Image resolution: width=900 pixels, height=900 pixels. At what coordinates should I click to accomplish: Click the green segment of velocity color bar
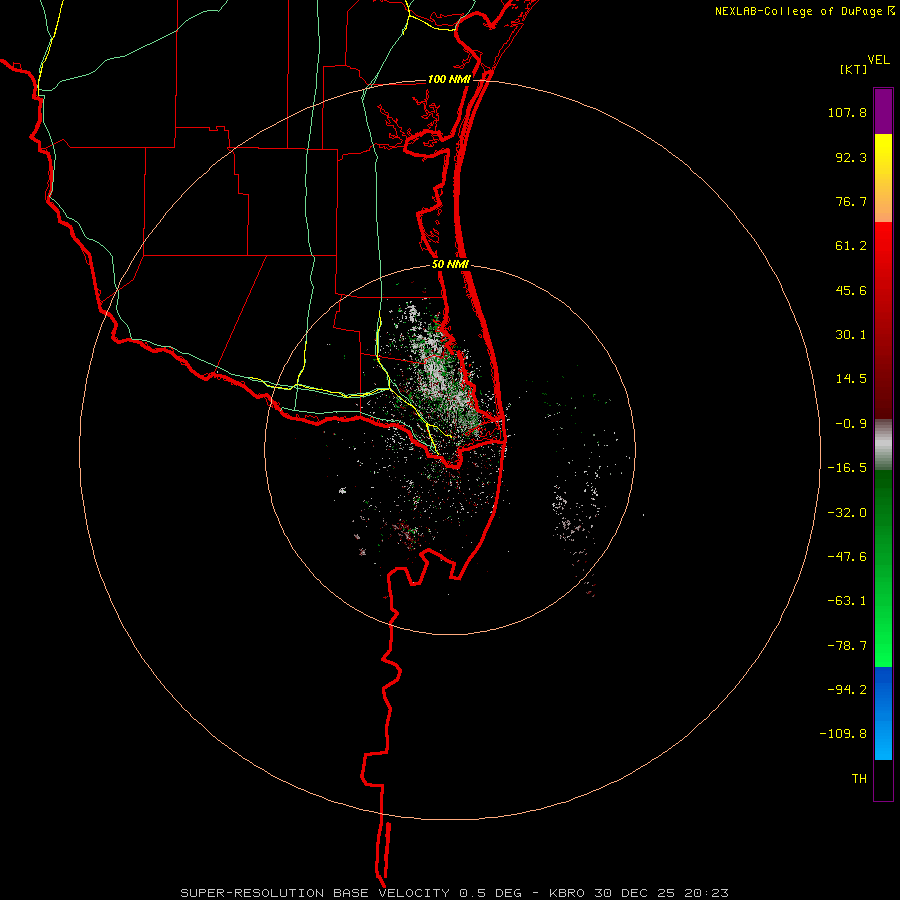[x=883, y=568]
